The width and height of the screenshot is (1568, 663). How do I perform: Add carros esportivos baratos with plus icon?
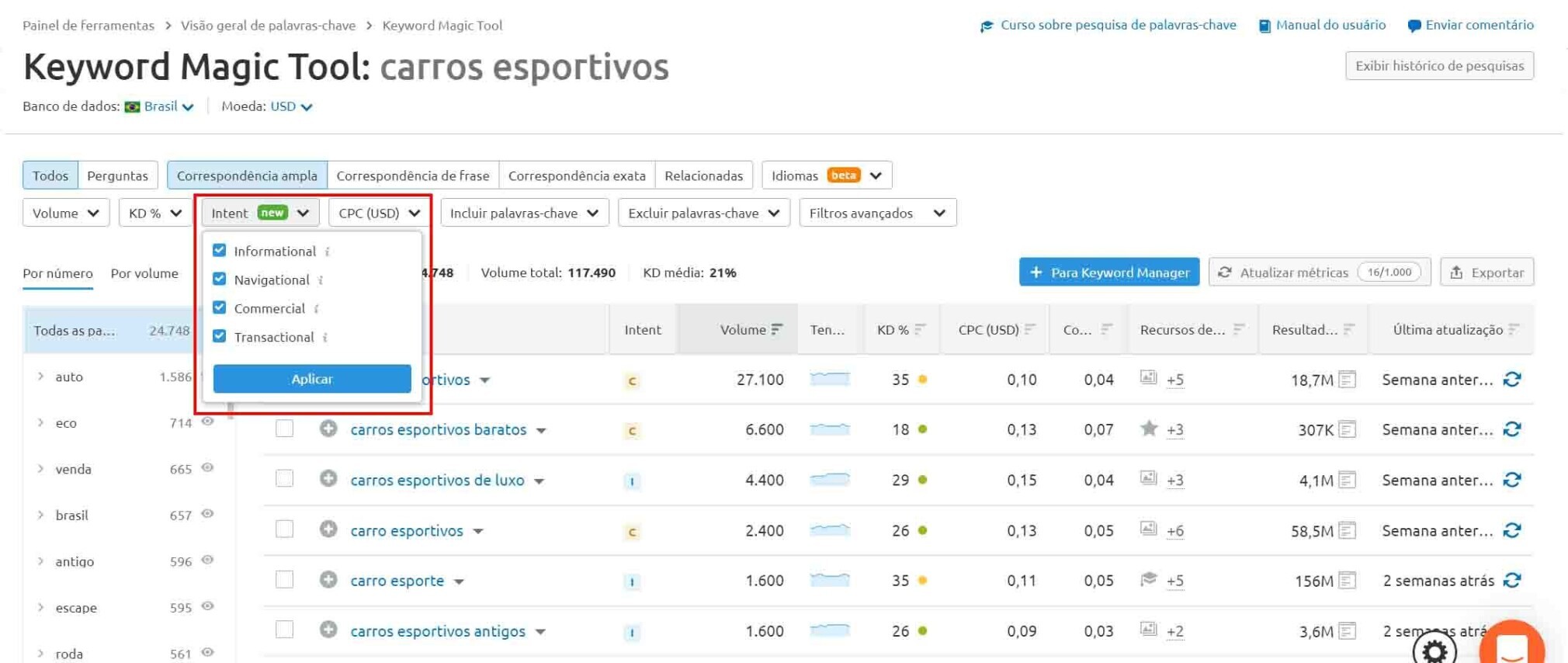328,429
